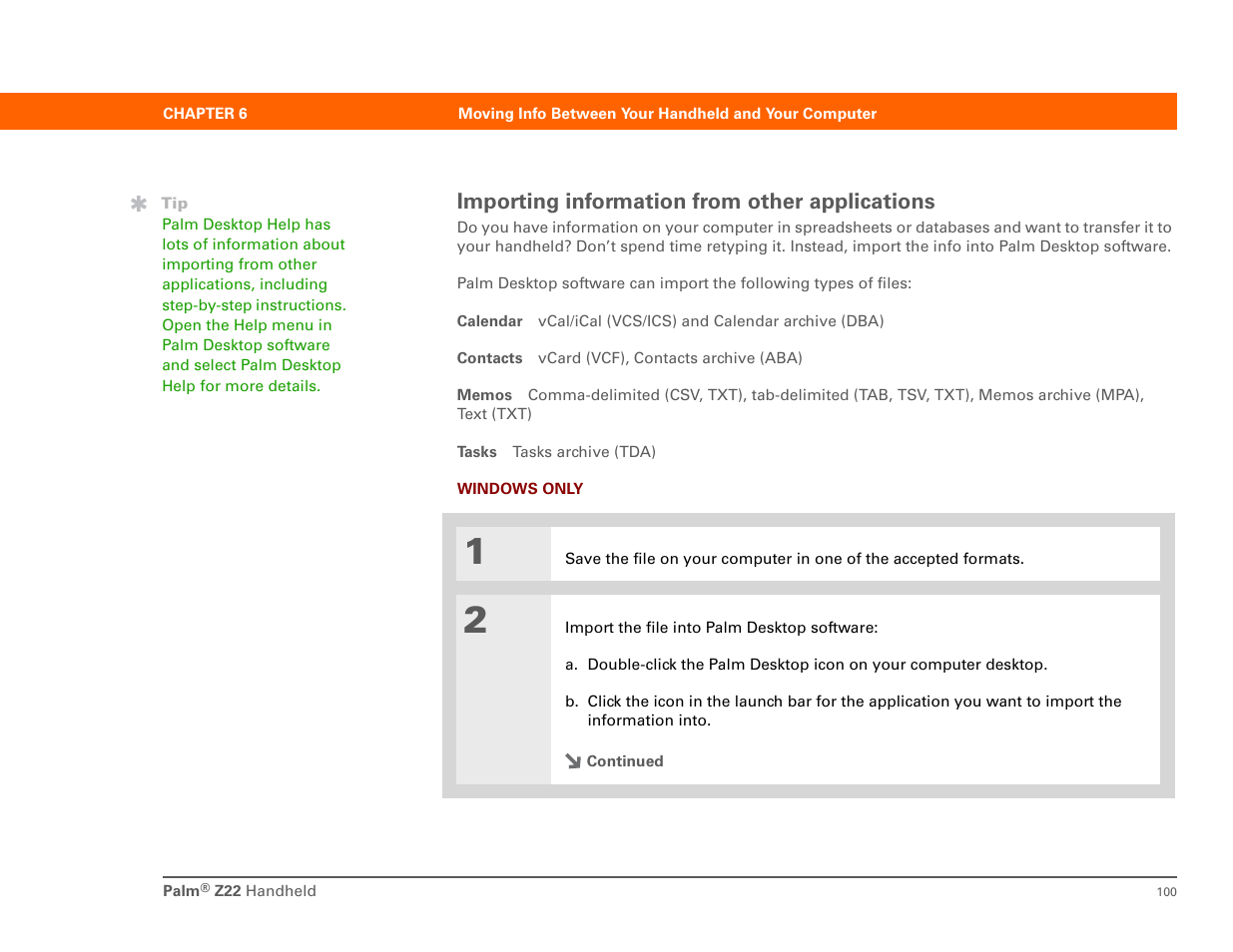
Task: Click 'Import the file into Palm Desktop software:' line
Action: [x=722, y=628]
